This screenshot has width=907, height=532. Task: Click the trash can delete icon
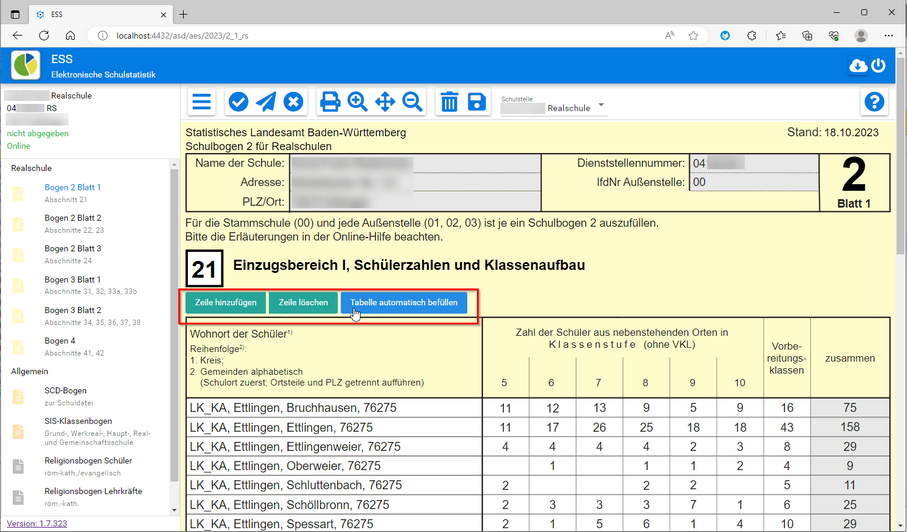coord(449,102)
